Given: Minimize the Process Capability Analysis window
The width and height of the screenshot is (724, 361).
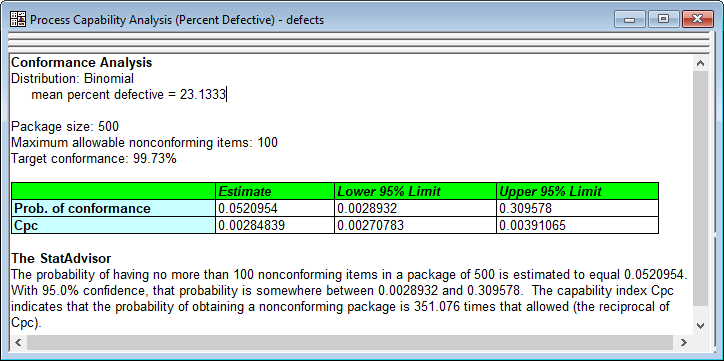Looking at the screenshot, I should coord(629,19).
